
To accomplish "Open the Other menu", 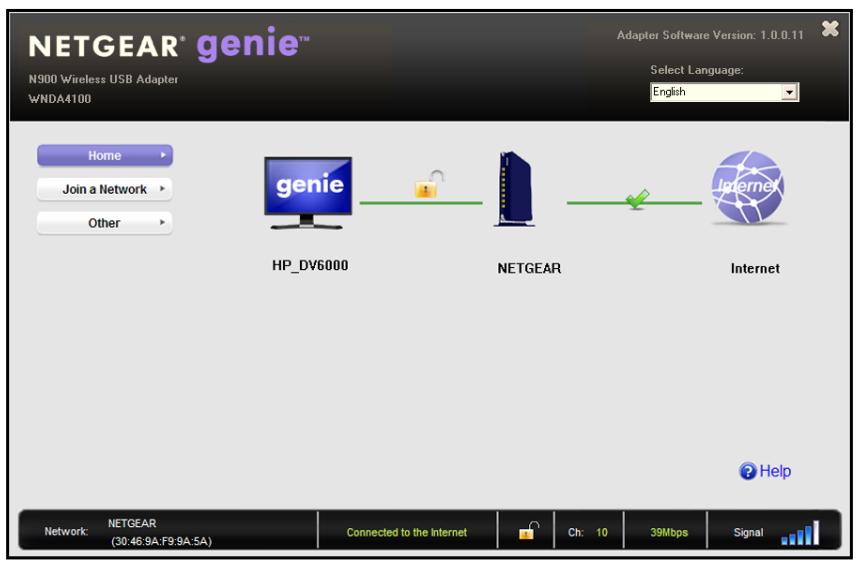I will 105,223.
